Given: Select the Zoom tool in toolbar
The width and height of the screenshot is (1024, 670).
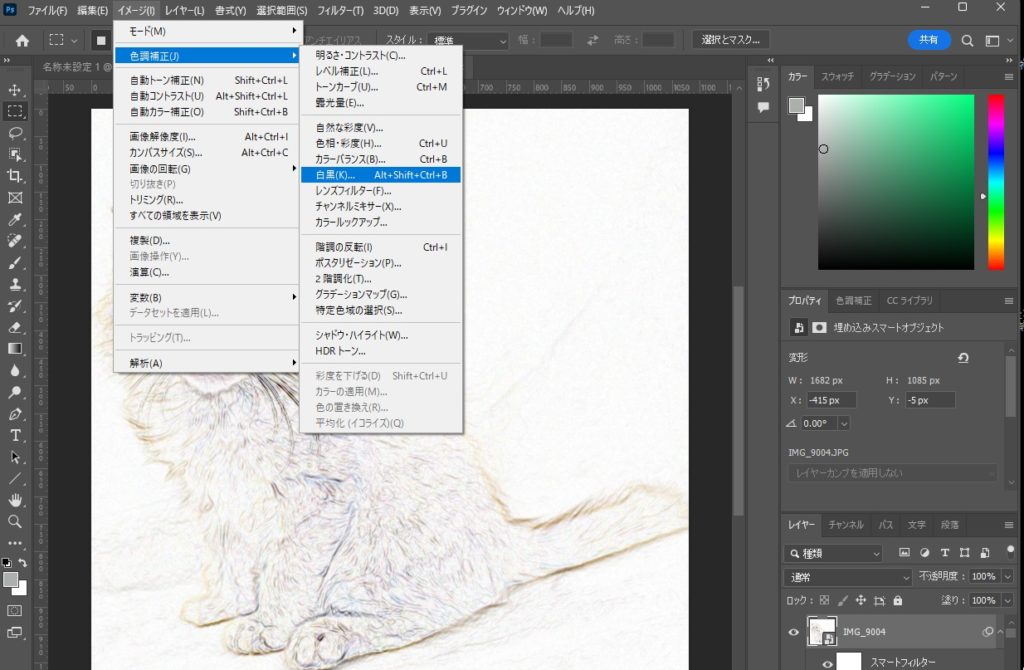Looking at the screenshot, I should [x=15, y=521].
